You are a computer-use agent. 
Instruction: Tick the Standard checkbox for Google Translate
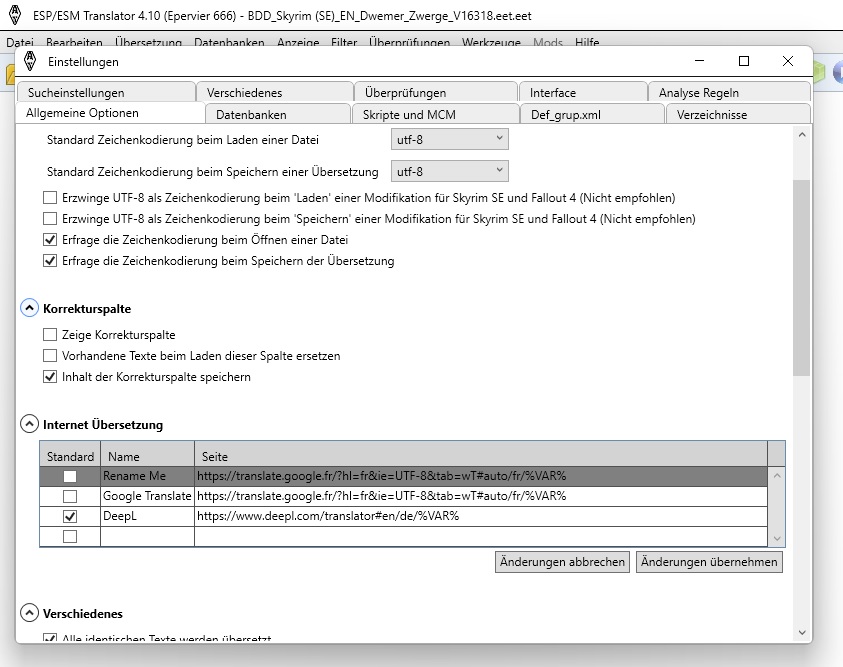click(x=70, y=496)
